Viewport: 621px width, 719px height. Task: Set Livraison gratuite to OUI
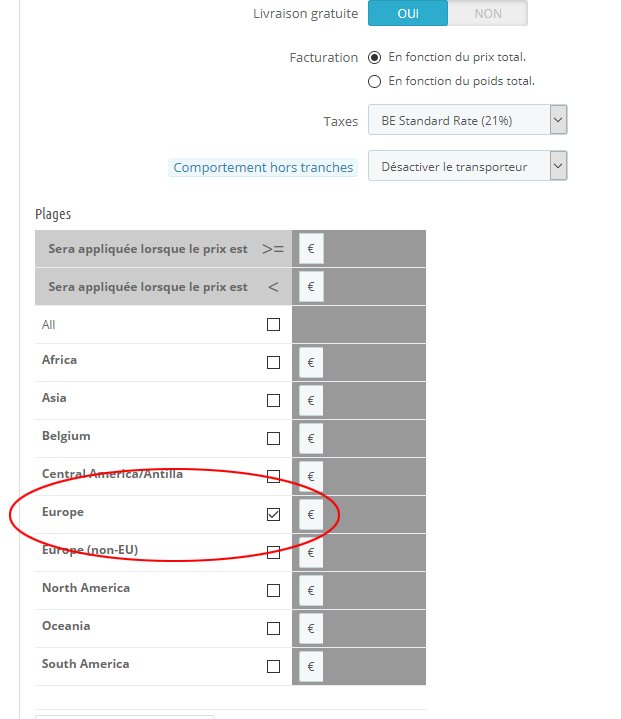tap(408, 13)
